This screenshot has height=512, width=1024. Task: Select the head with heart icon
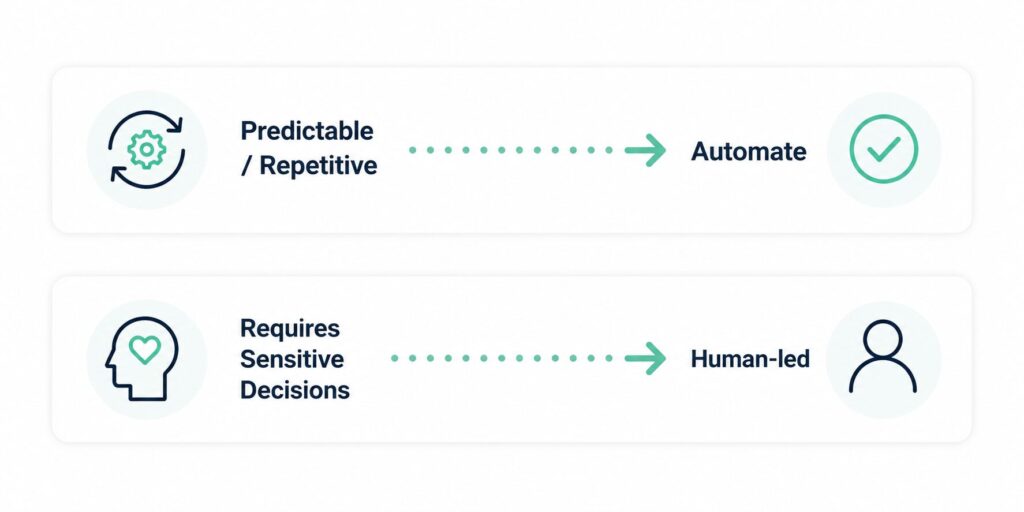[x=142, y=358]
